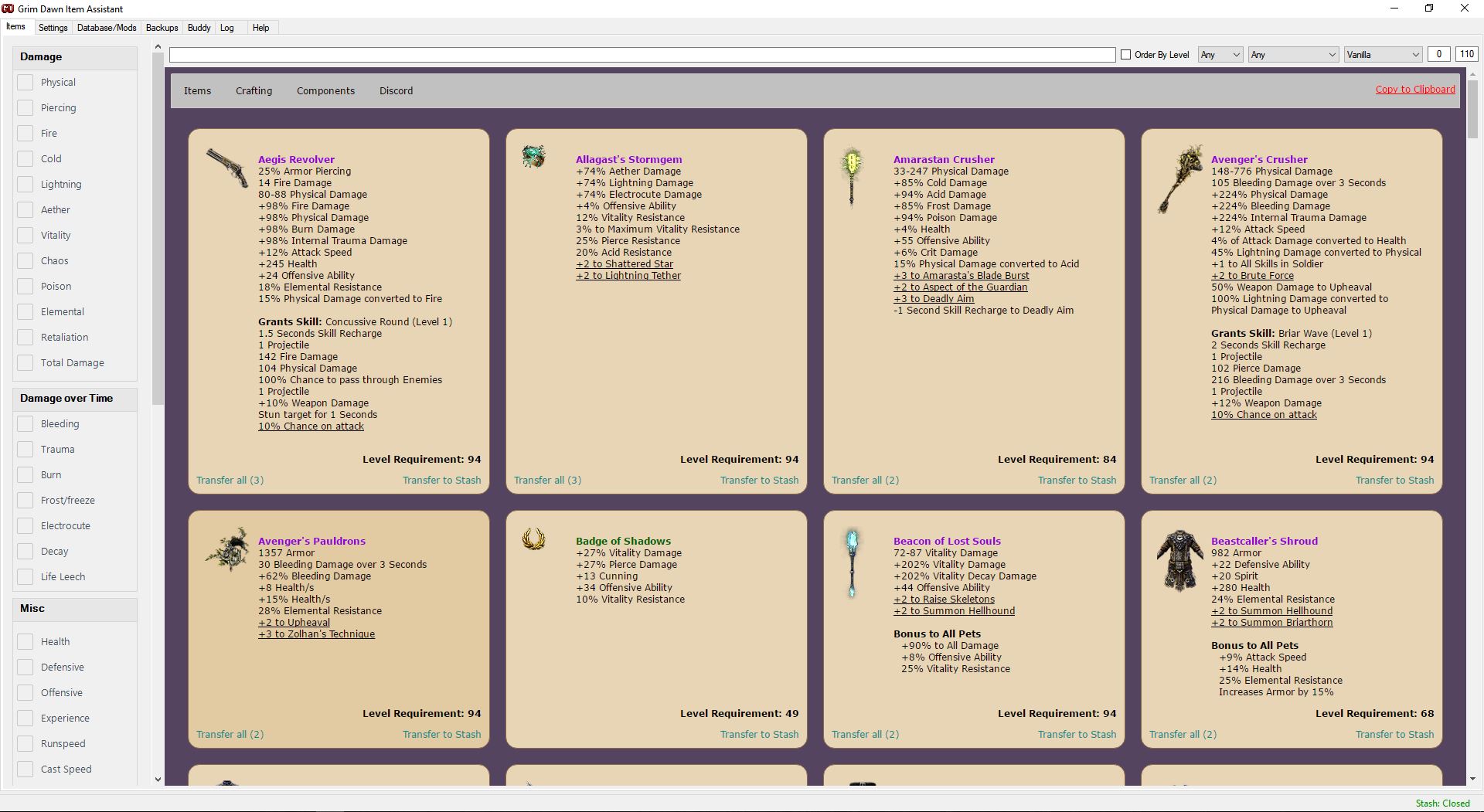This screenshot has height=812, width=1484.
Task: Enable the Bleeding damage over time filter
Action: coord(26,423)
